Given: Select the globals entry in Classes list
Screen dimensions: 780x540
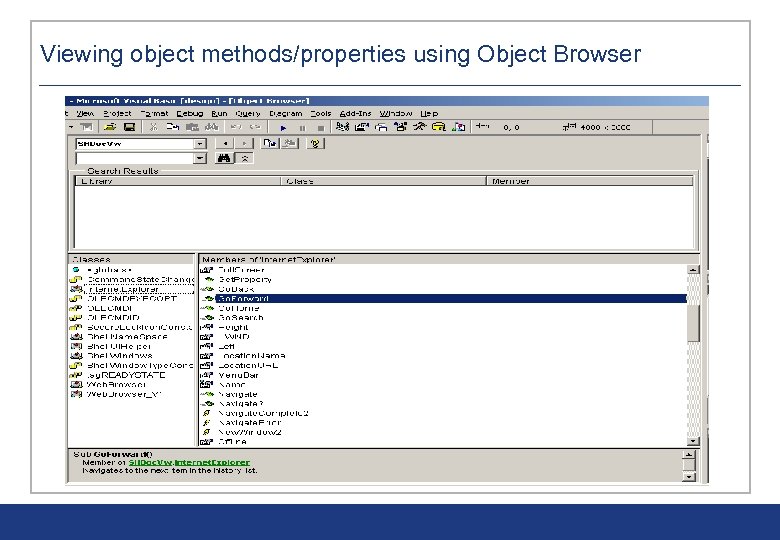Looking at the screenshot, I should [x=109, y=270].
